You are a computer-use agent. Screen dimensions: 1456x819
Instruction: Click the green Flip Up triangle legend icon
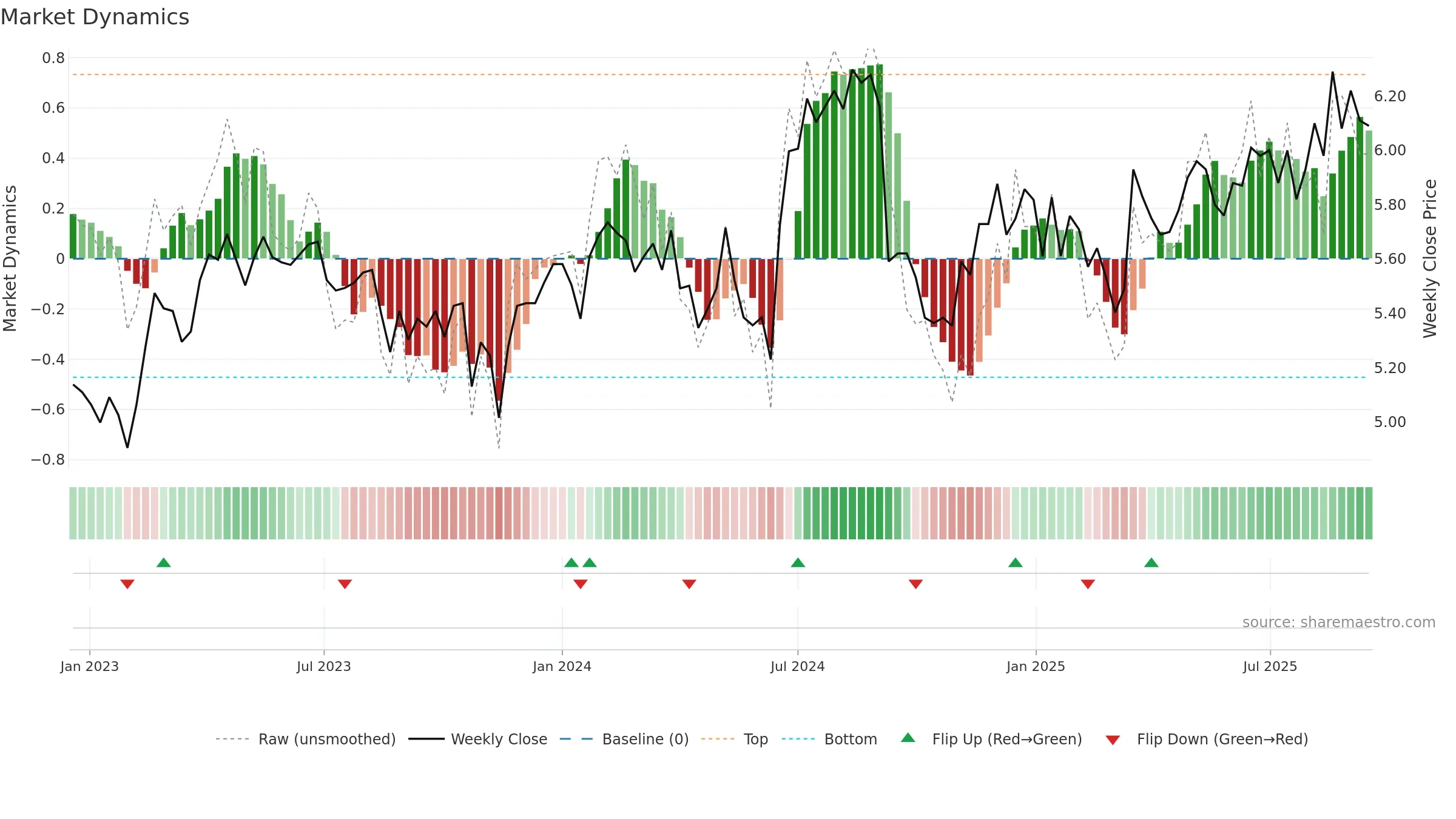(x=908, y=738)
